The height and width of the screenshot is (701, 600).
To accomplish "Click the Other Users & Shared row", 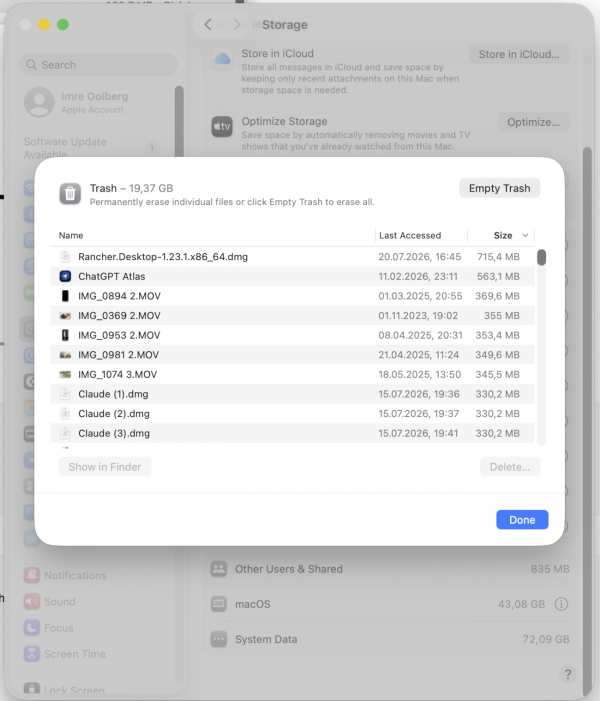I will tap(389, 569).
